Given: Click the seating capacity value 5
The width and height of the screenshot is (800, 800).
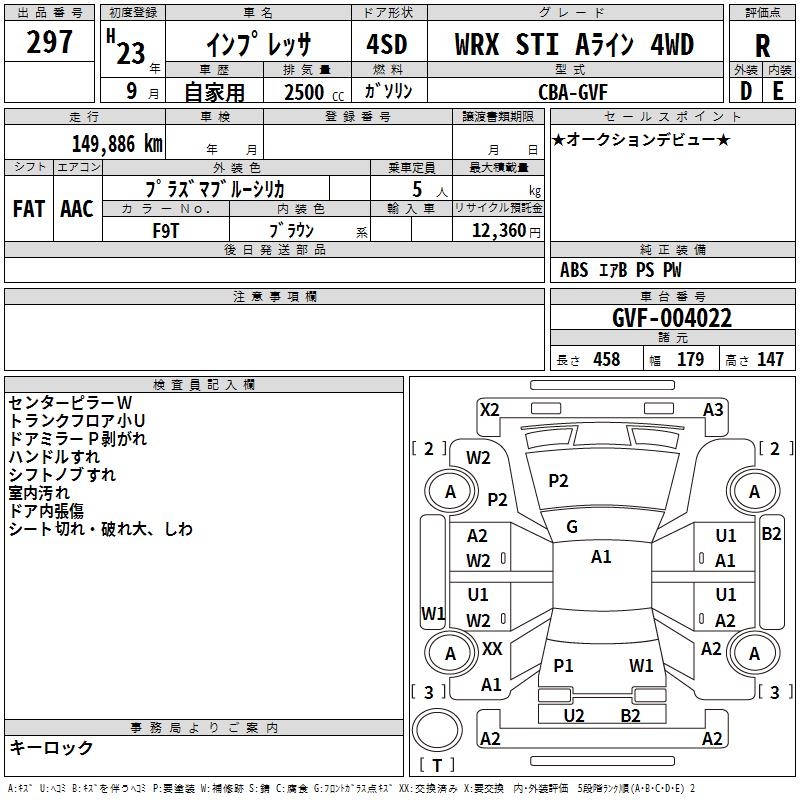Looking at the screenshot, I should click(x=417, y=189).
